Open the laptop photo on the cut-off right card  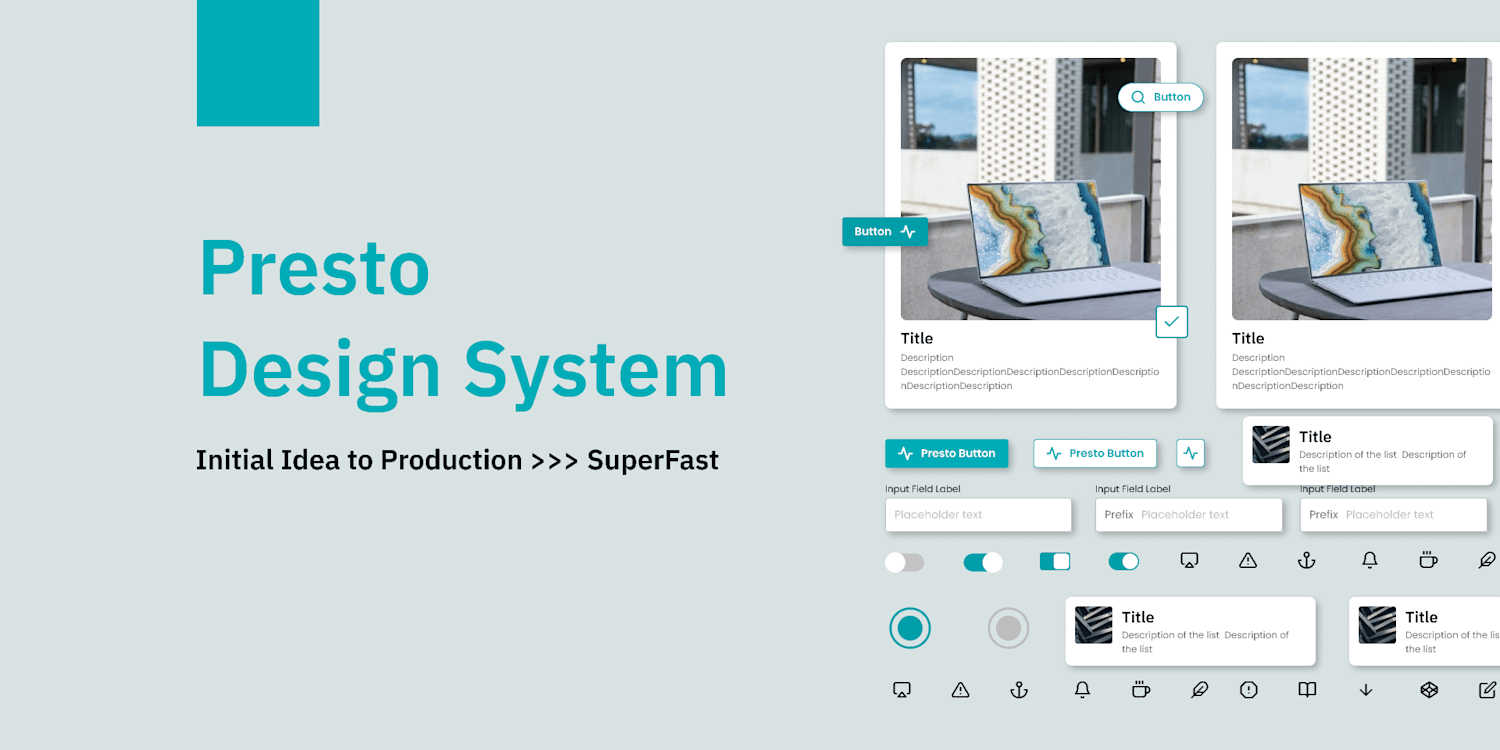click(x=1362, y=189)
